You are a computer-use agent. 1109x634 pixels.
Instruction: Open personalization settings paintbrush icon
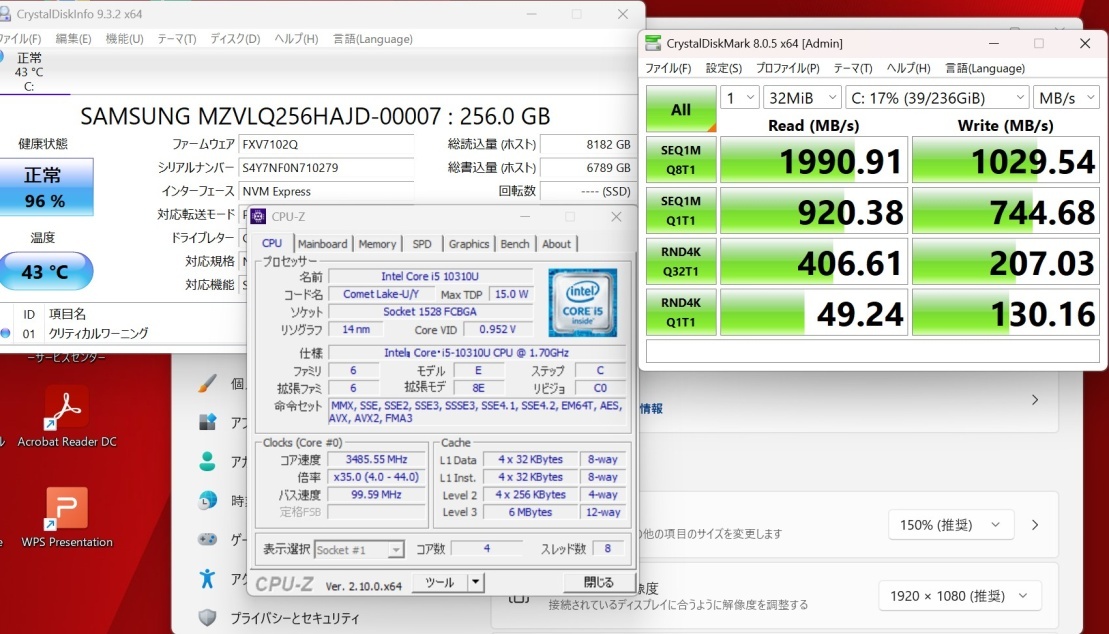[x=207, y=384]
